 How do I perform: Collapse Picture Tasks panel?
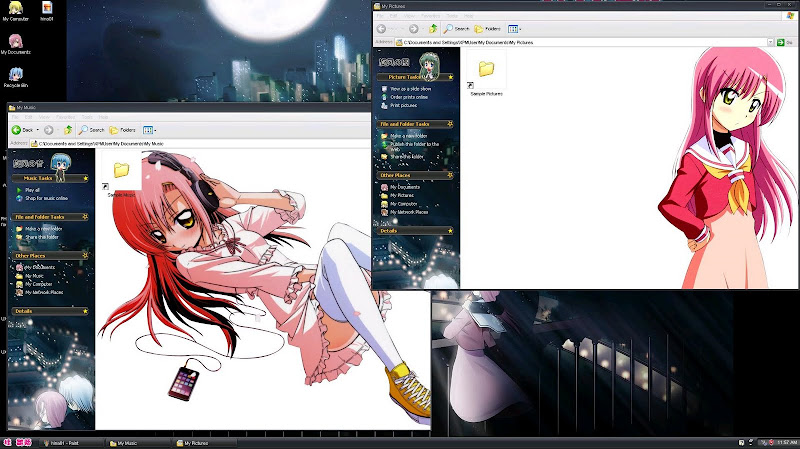click(451, 77)
